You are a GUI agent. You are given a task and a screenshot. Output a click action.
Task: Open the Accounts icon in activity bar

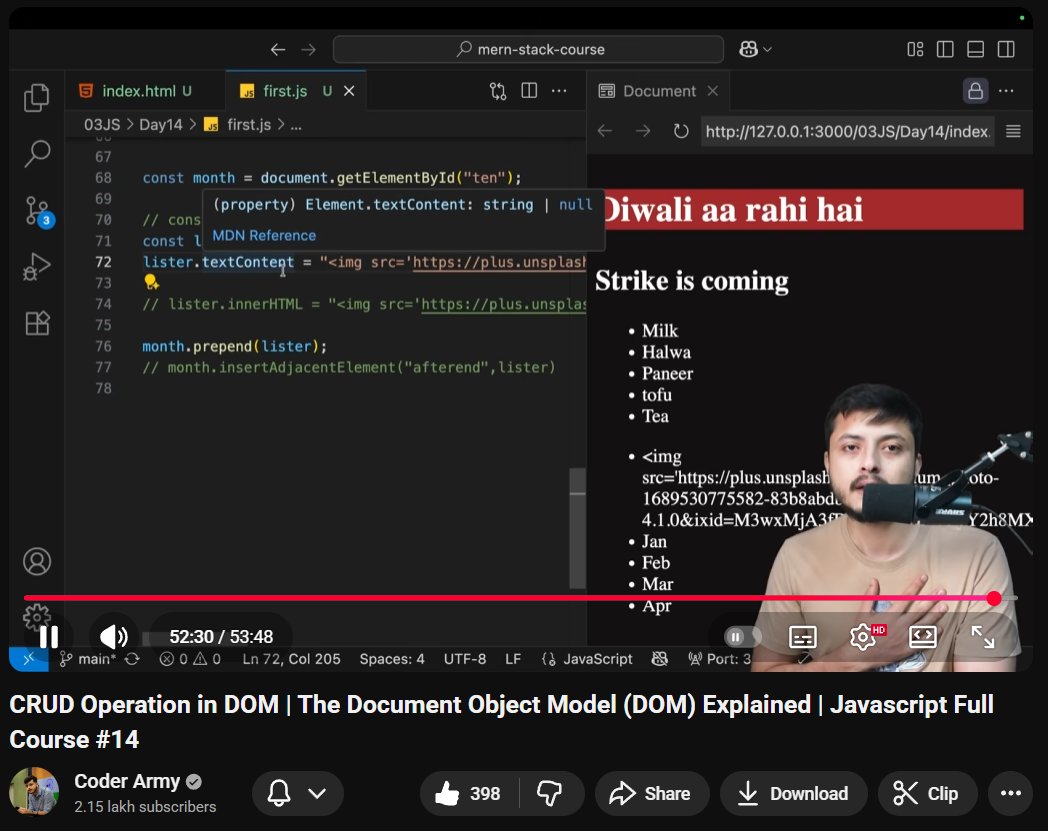coord(37,561)
